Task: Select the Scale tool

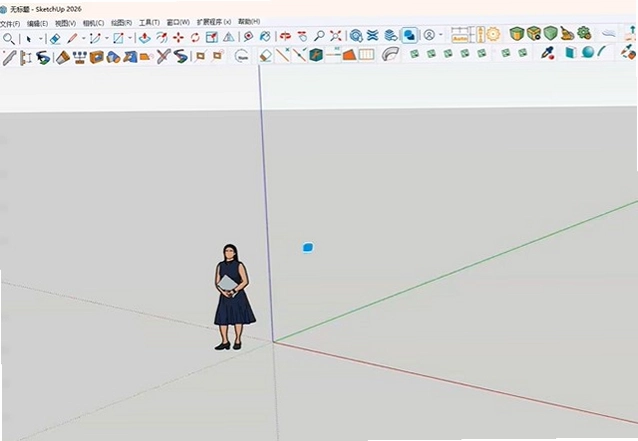Action: pyautogui.click(x=212, y=37)
